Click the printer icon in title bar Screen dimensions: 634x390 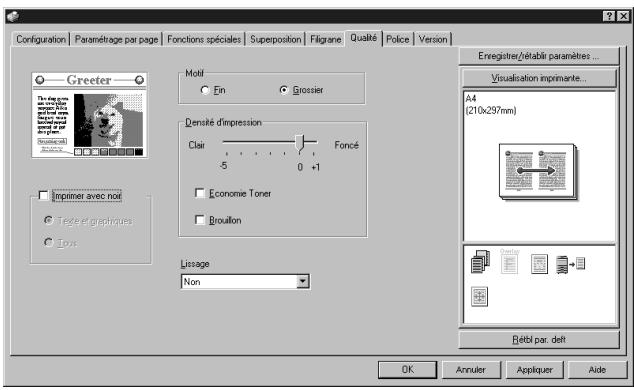point(13,16)
